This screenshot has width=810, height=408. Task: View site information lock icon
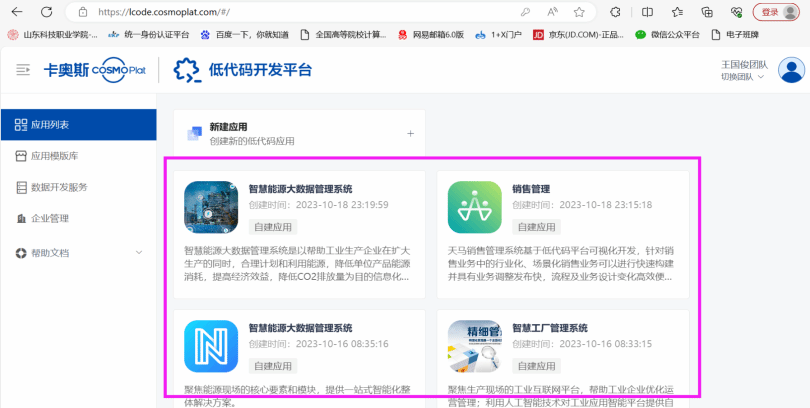[x=83, y=12]
